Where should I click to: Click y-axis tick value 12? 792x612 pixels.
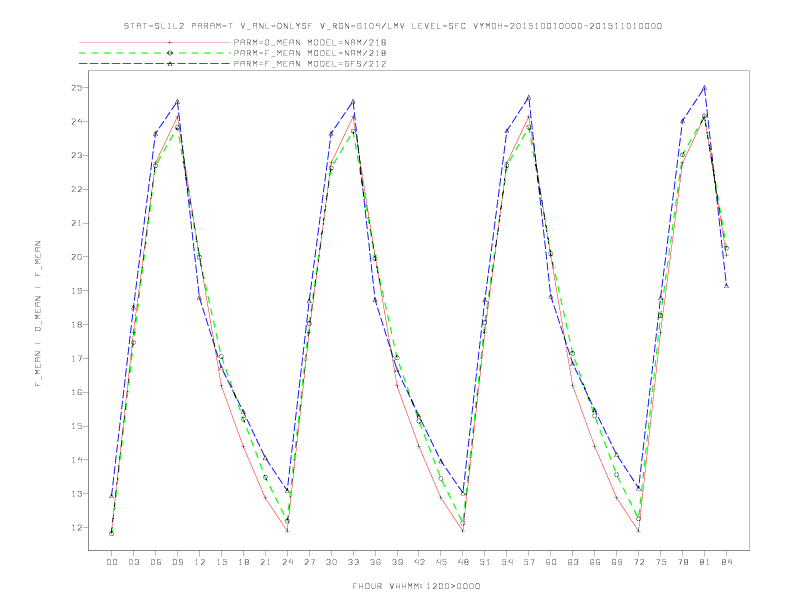(x=77, y=528)
